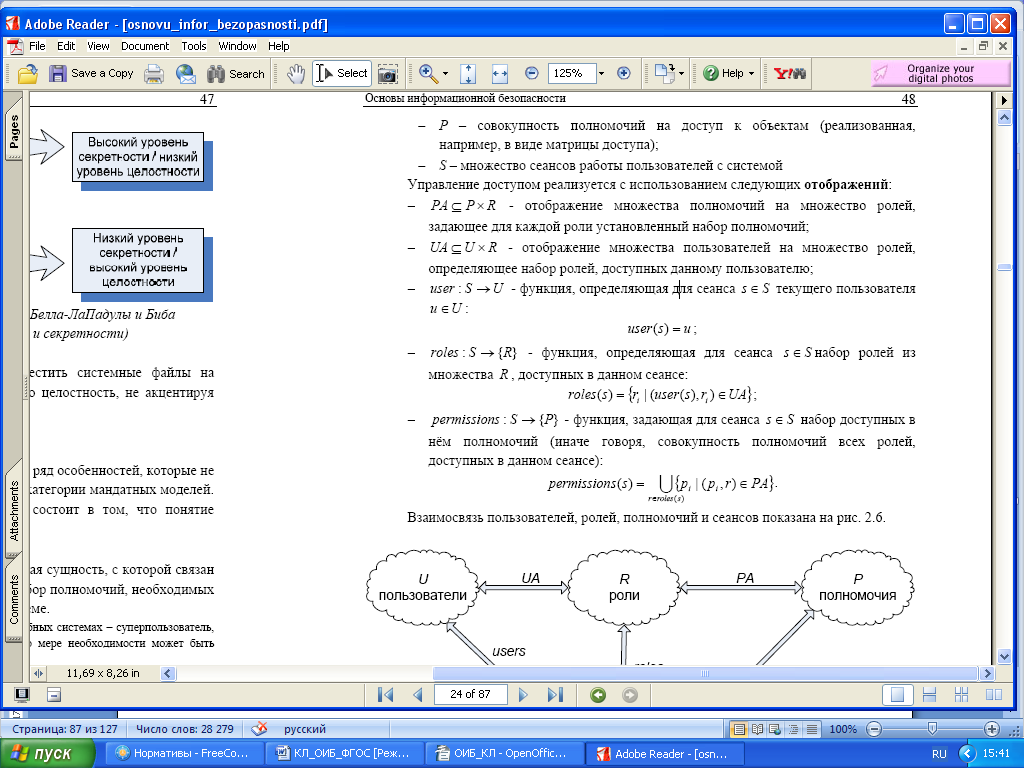Image resolution: width=1024 pixels, height=768 pixels.
Task: Click the page number field 24 of 87
Action: [x=470, y=694]
